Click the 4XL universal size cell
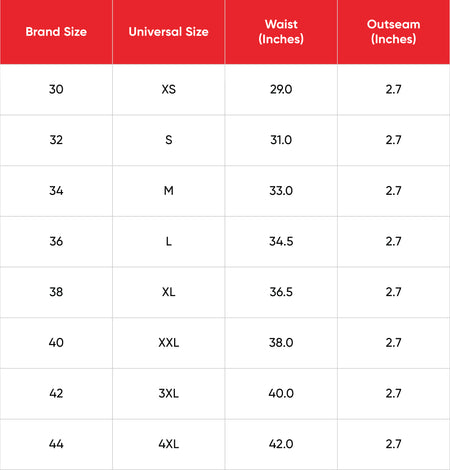 point(169,444)
